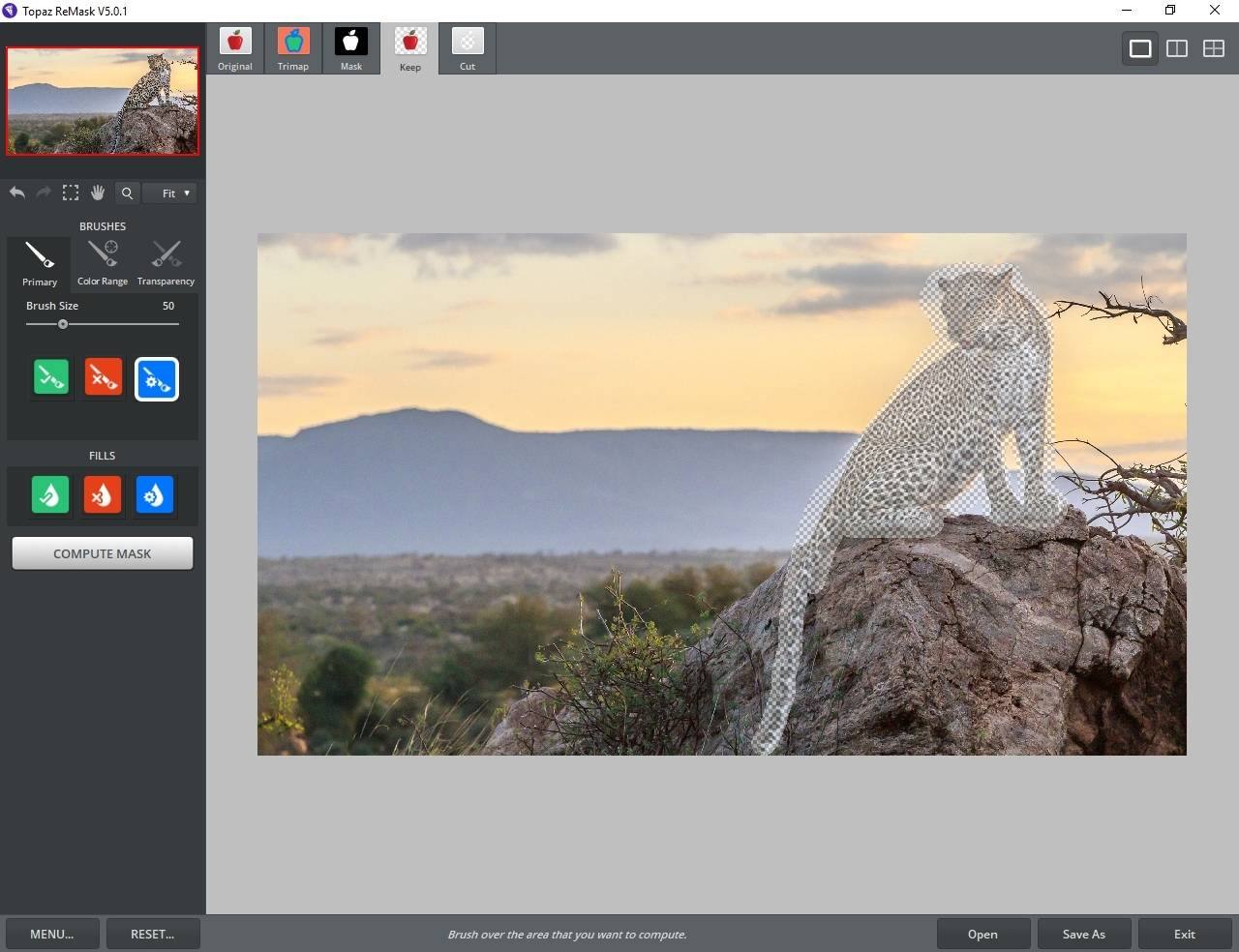Click the Exit button
This screenshot has width=1239, height=952.
1185,934
